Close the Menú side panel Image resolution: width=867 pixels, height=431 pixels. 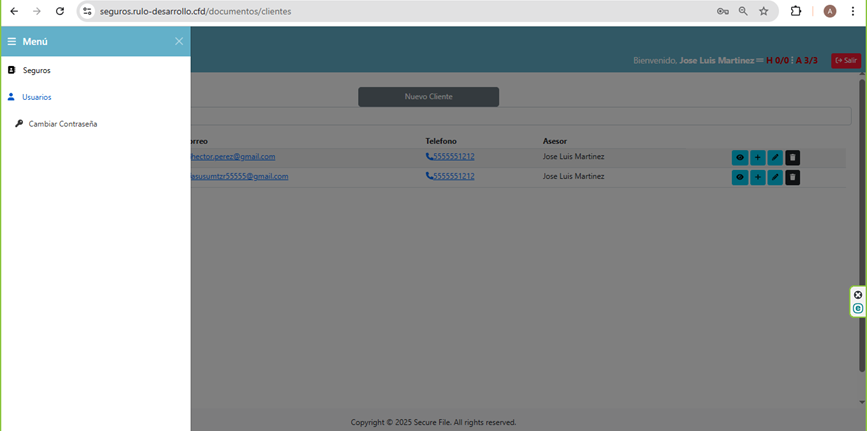[x=179, y=41]
